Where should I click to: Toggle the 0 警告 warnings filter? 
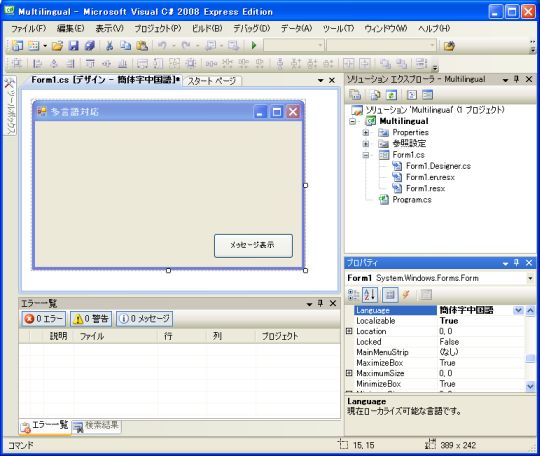pos(91,319)
